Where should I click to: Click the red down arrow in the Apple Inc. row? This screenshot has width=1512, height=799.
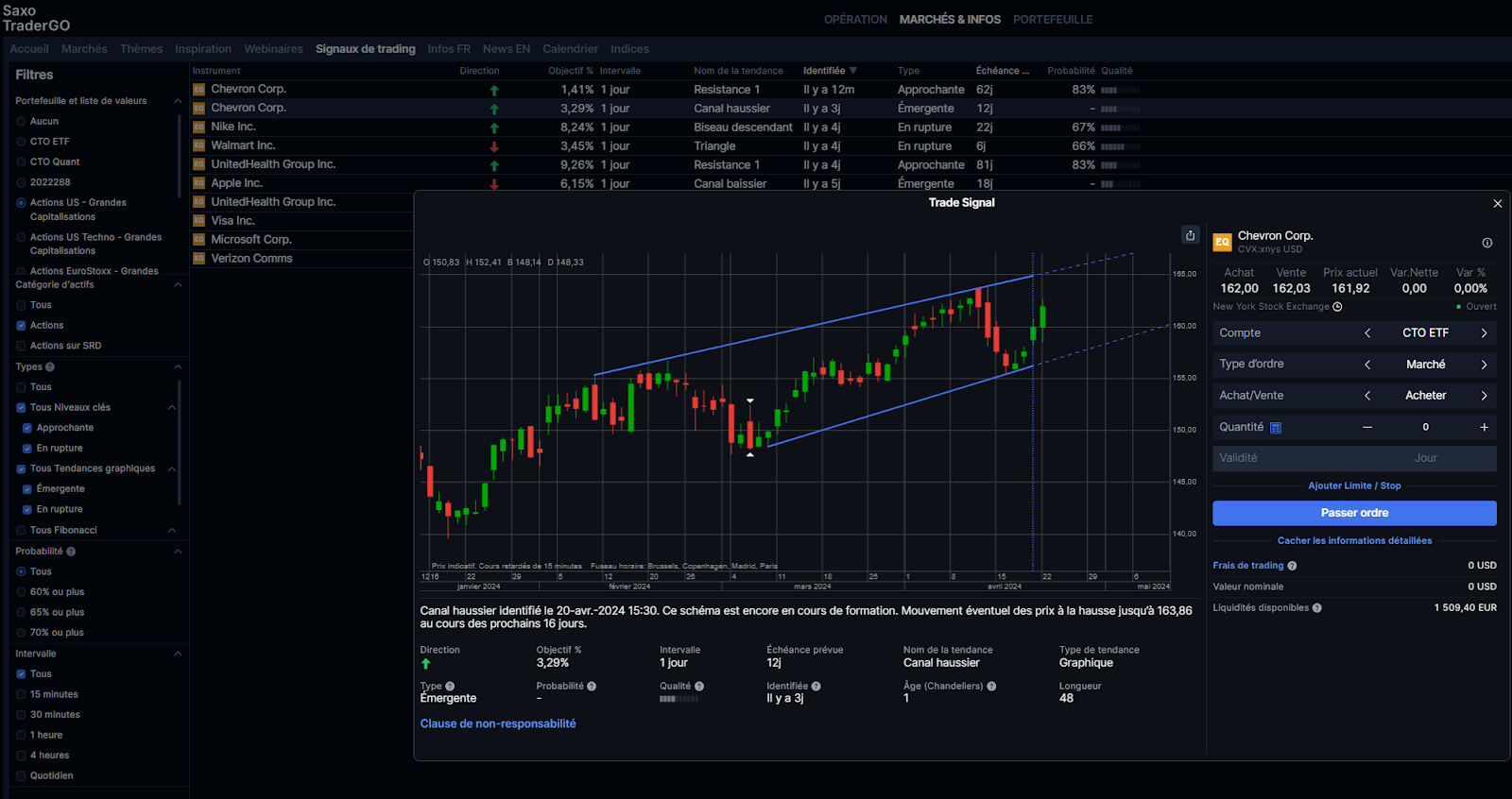(x=494, y=184)
